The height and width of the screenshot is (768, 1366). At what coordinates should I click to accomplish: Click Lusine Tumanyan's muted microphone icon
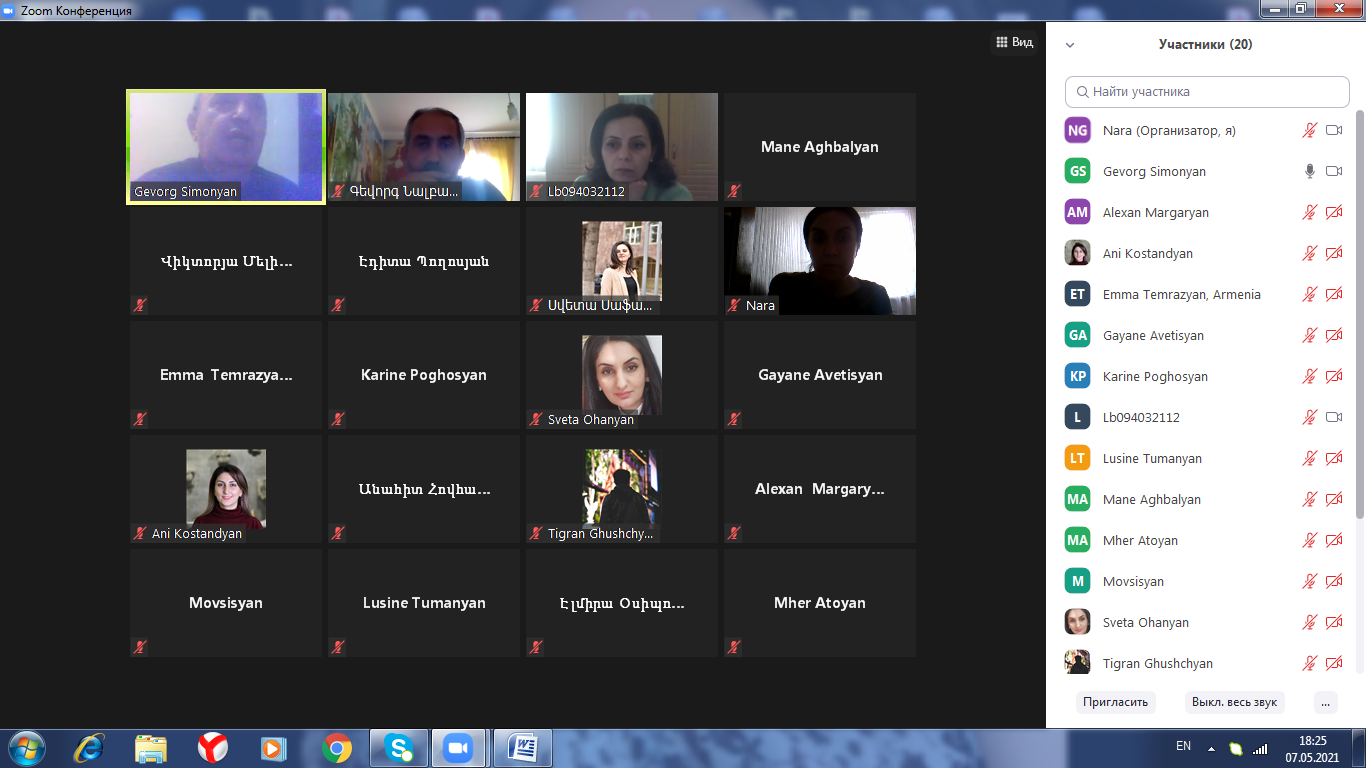(x=1309, y=458)
